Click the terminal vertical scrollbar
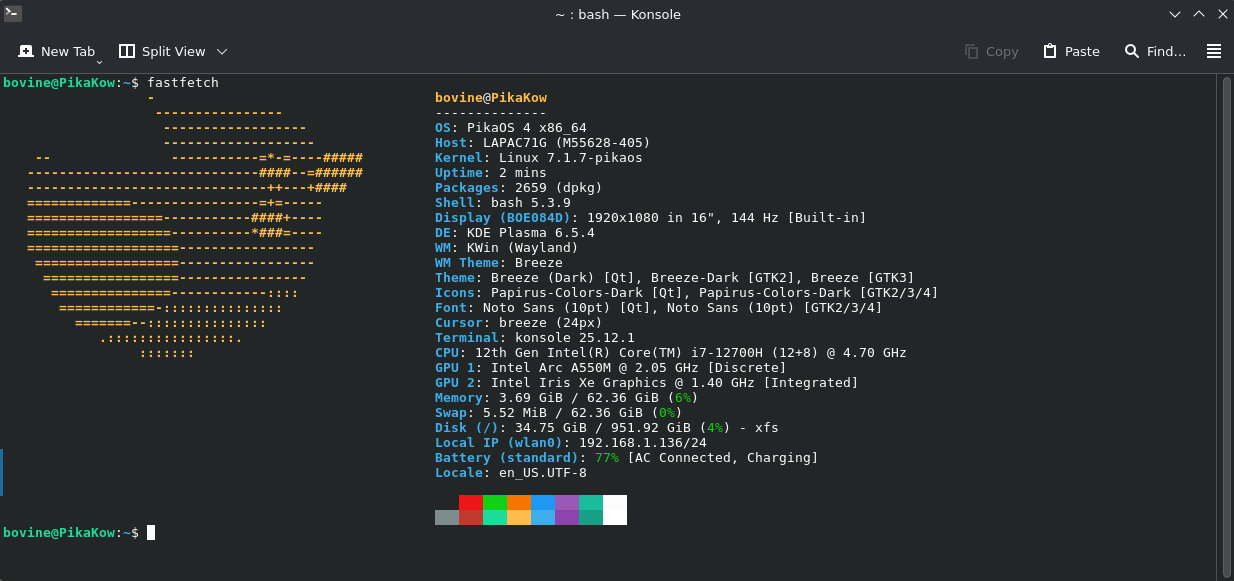The width and height of the screenshot is (1234, 581). coord(1227,326)
